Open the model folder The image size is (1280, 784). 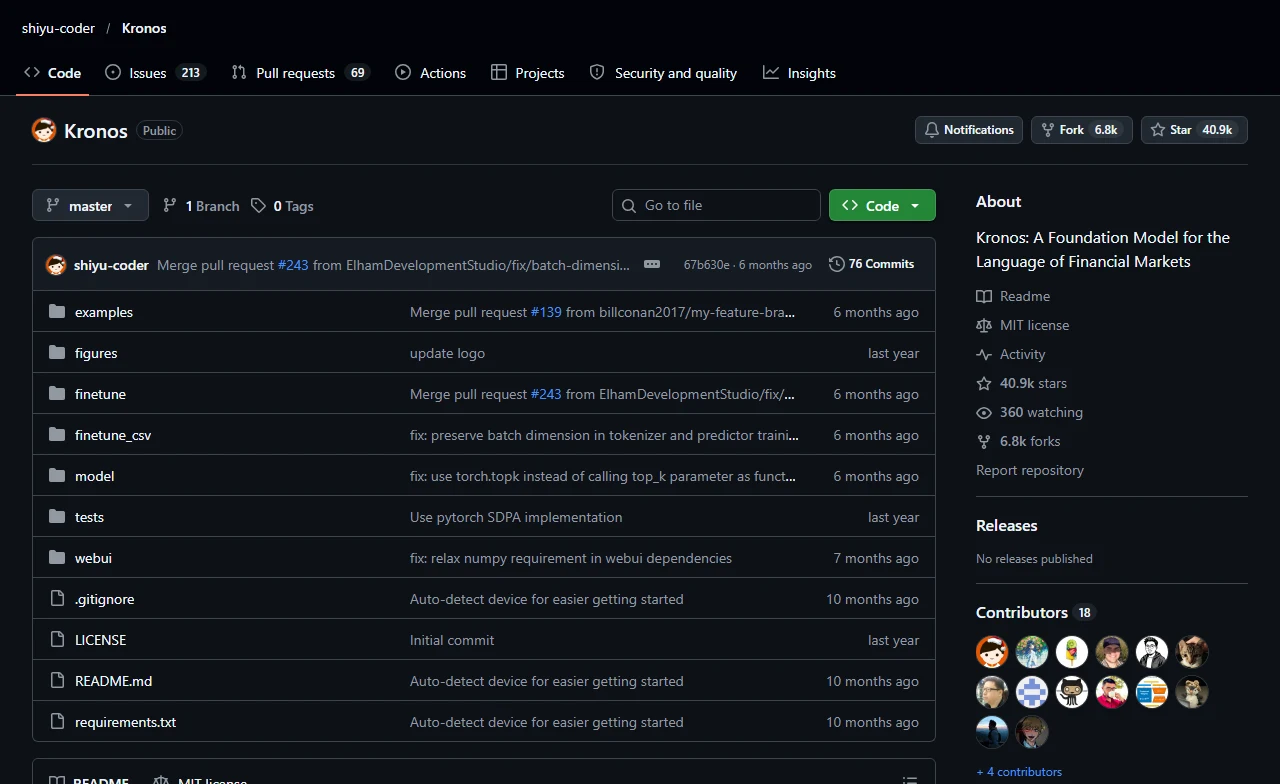pos(95,476)
